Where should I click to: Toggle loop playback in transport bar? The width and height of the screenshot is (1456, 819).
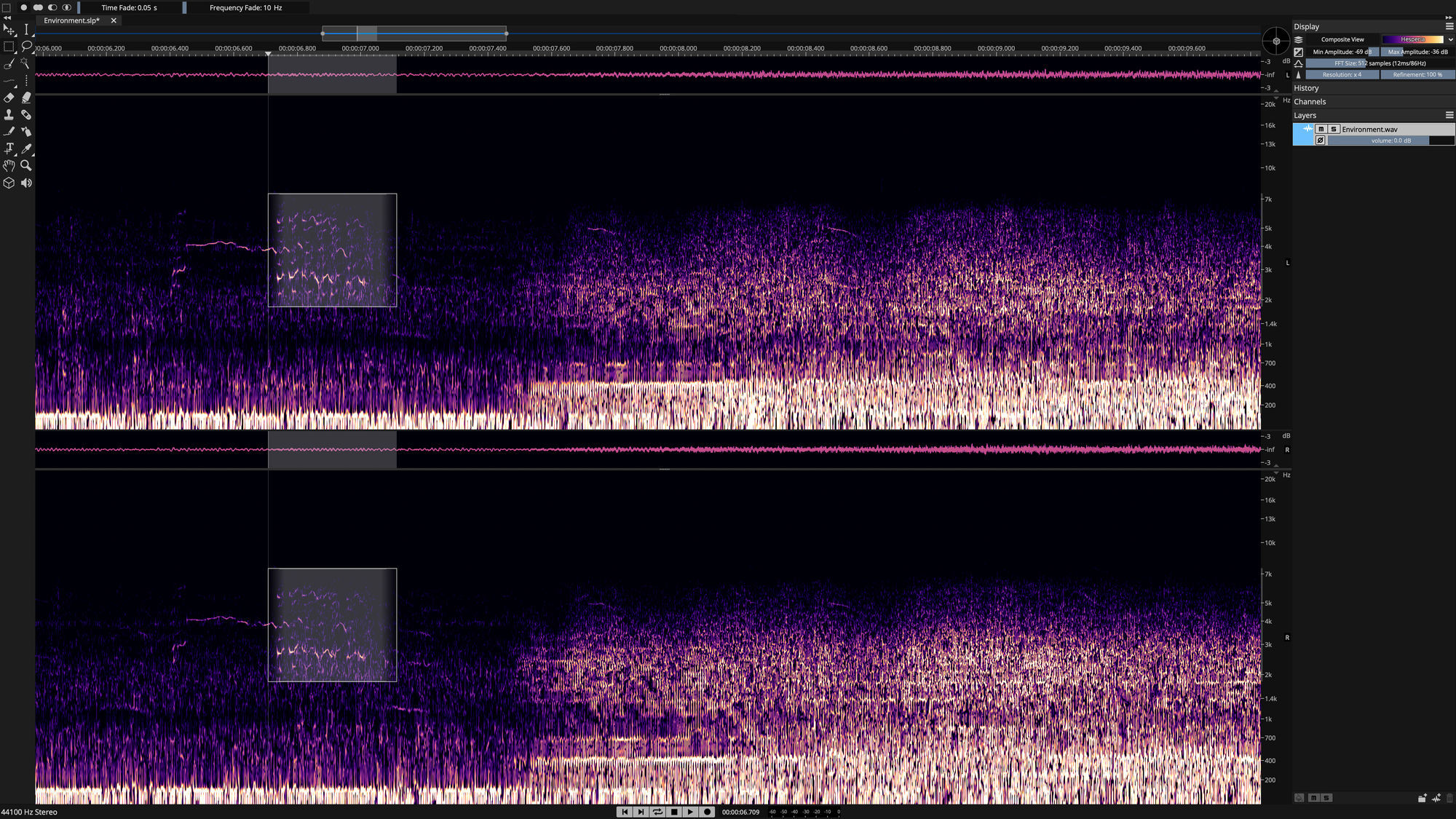click(657, 812)
